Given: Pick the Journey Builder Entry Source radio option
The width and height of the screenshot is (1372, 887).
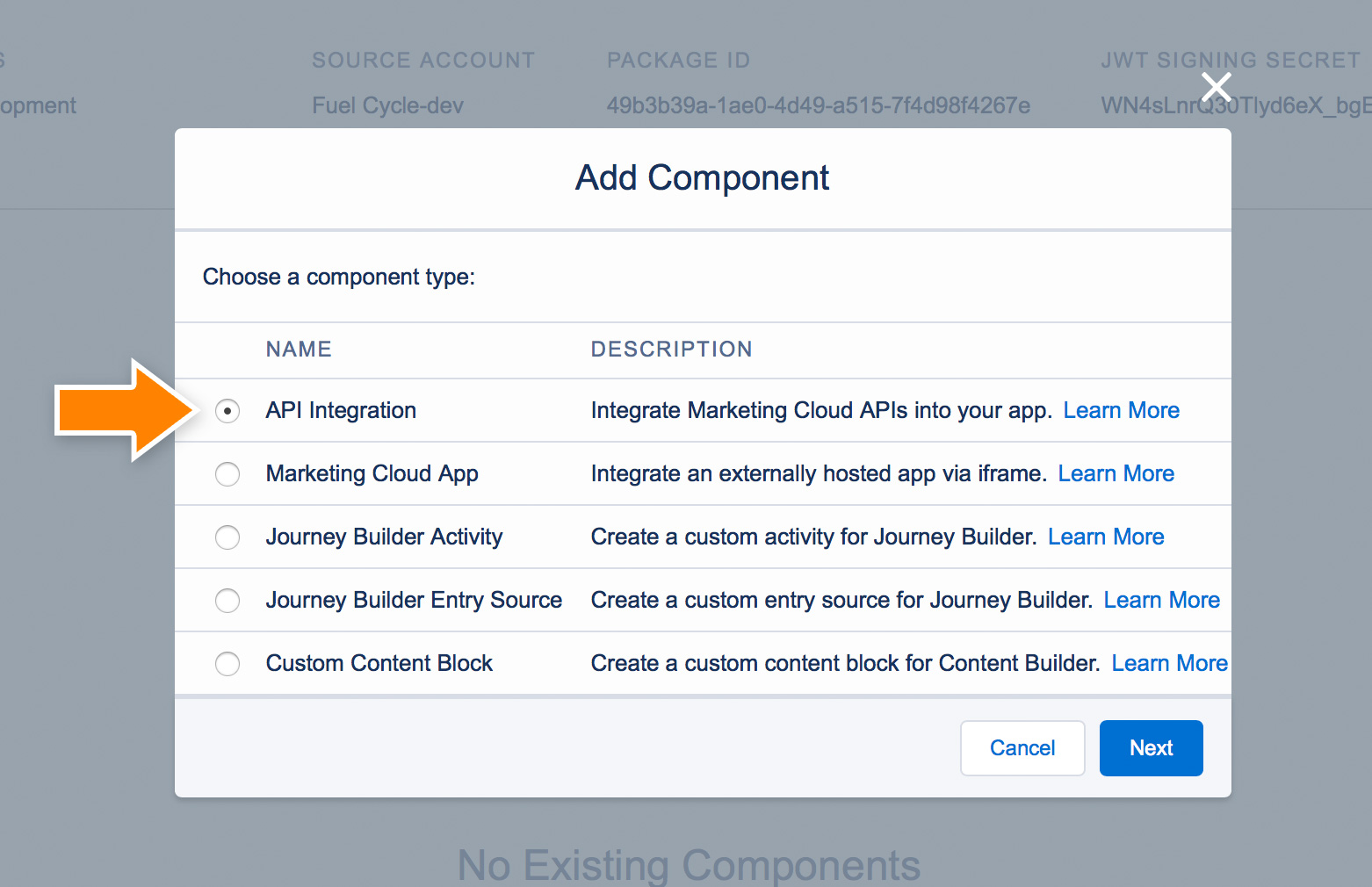Looking at the screenshot, I should coord(227,601).
